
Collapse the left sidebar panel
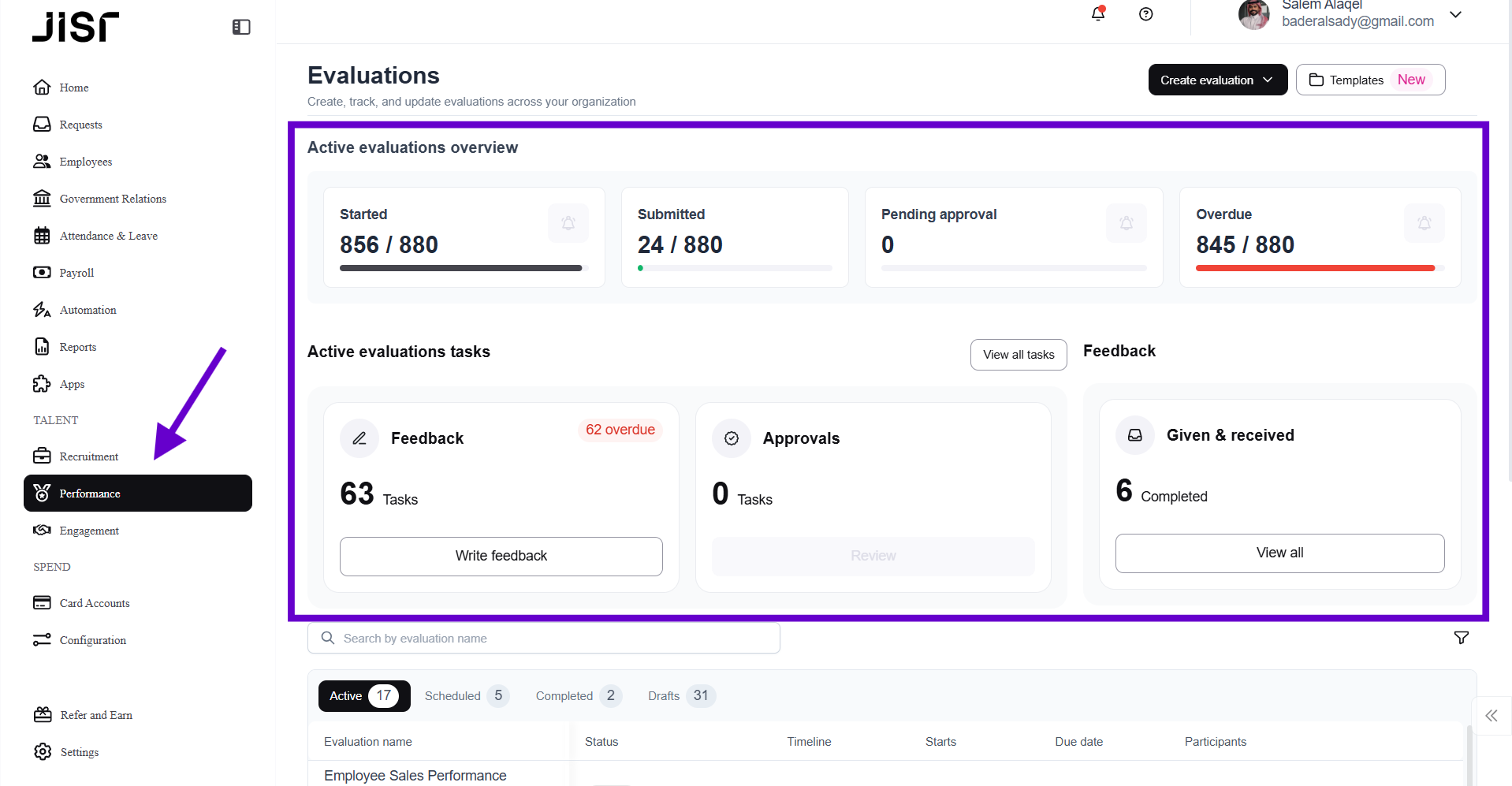tap(240, 26)
